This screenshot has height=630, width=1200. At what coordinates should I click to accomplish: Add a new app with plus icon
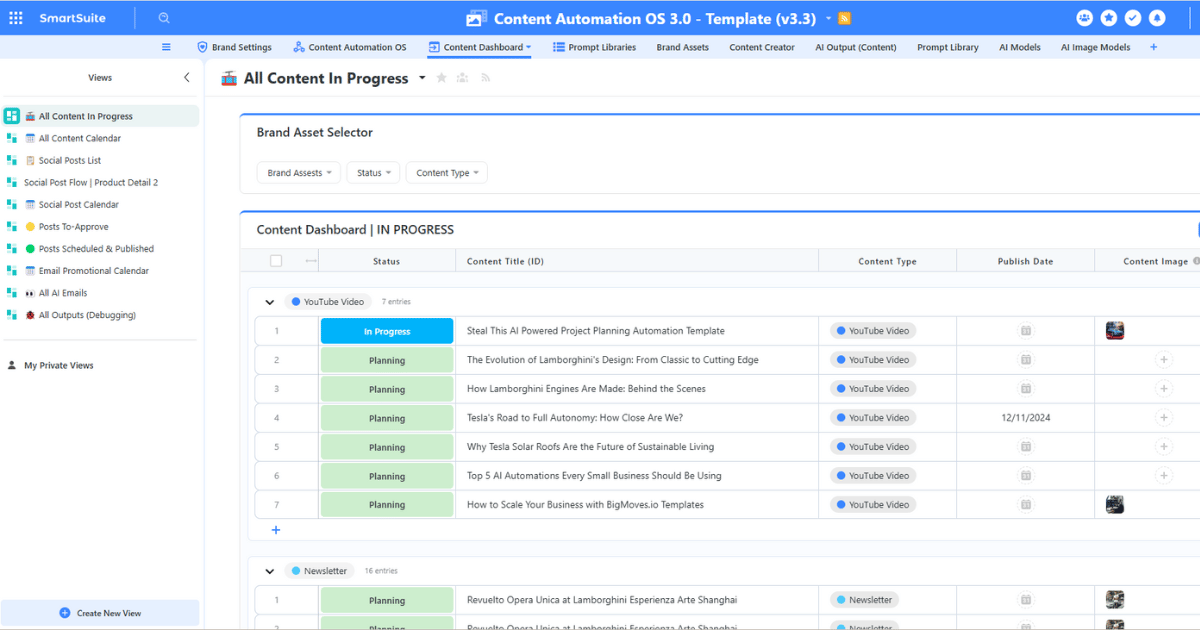[x=1153, y=47]
